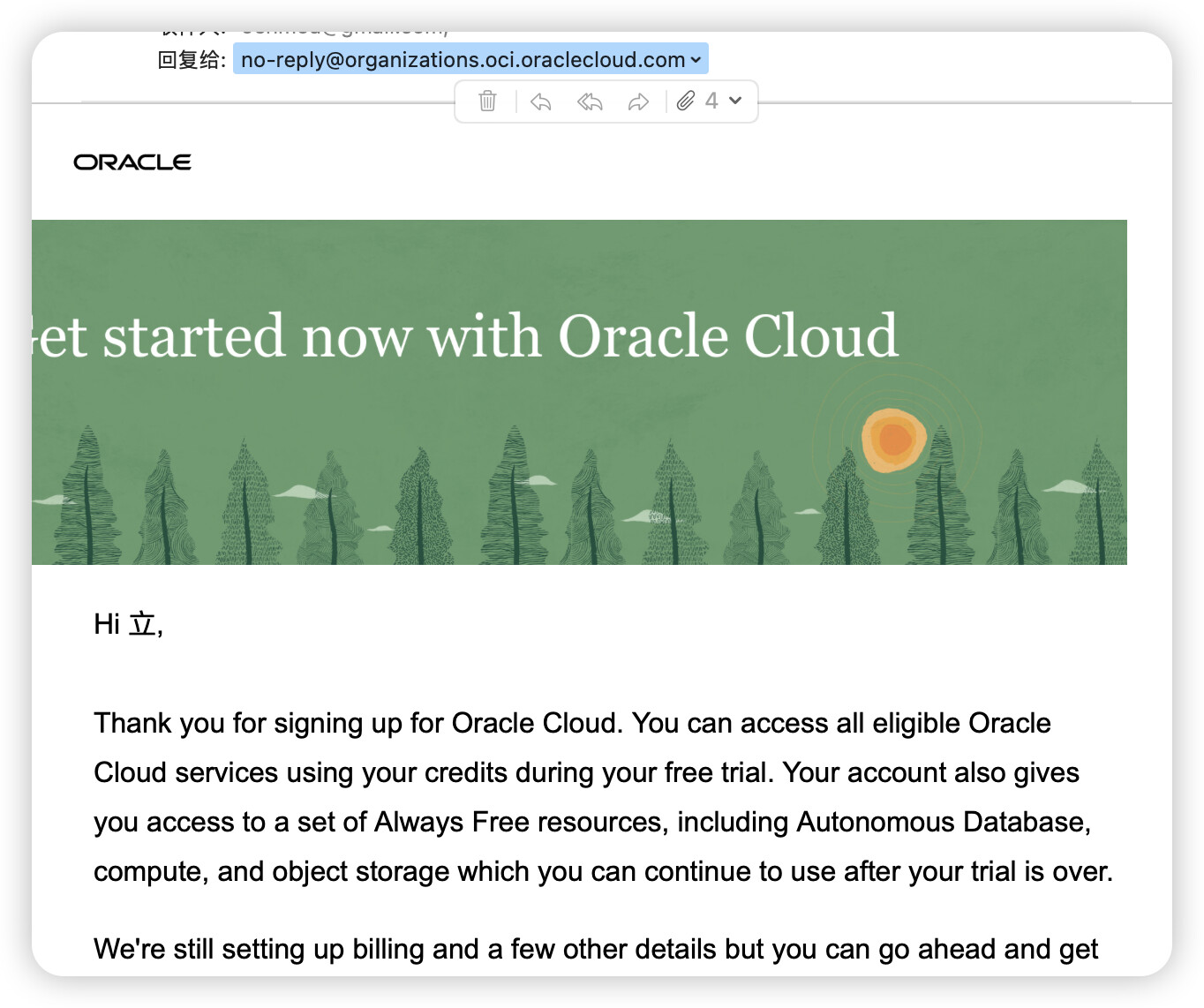Expand the attachments dropdown chevron next to 4
The image size is (1204, 1008).
coord(735,101)
